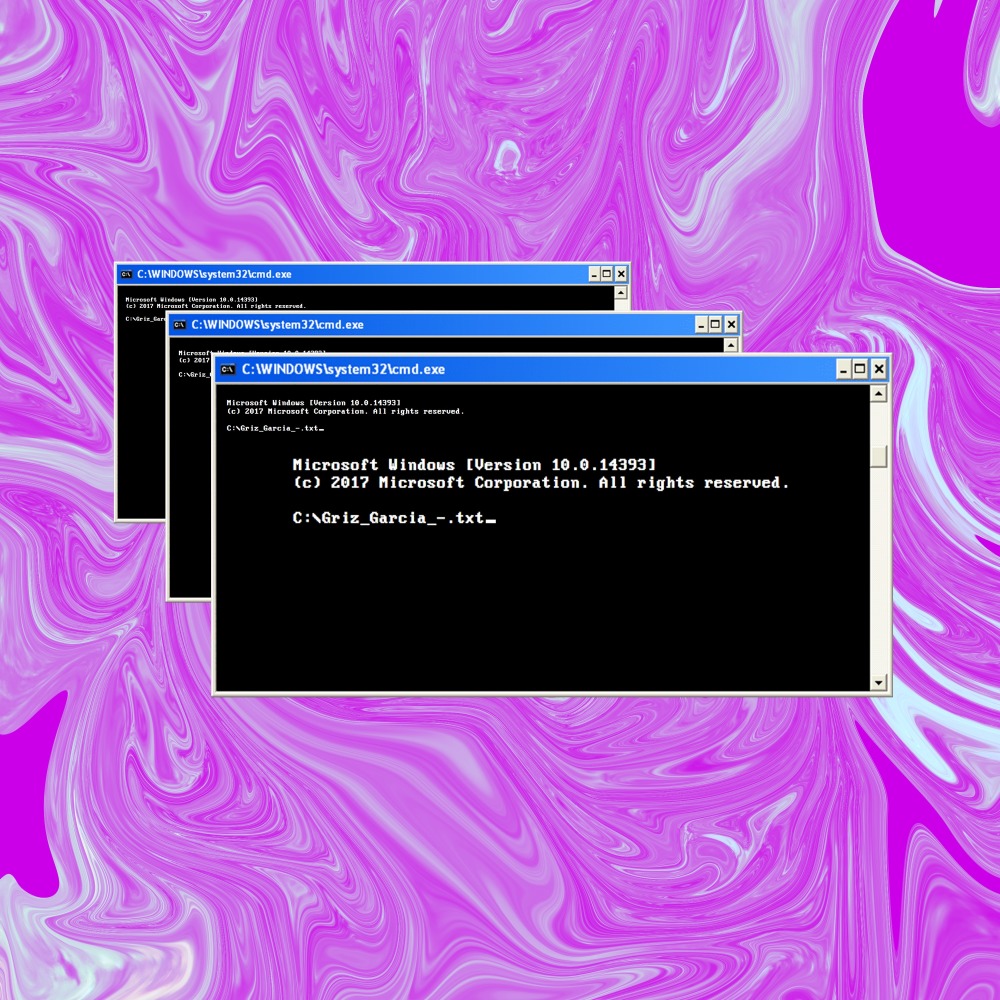Click the large '(c) 2017 Microsoft Corporation' line

(x=541, y=483)
